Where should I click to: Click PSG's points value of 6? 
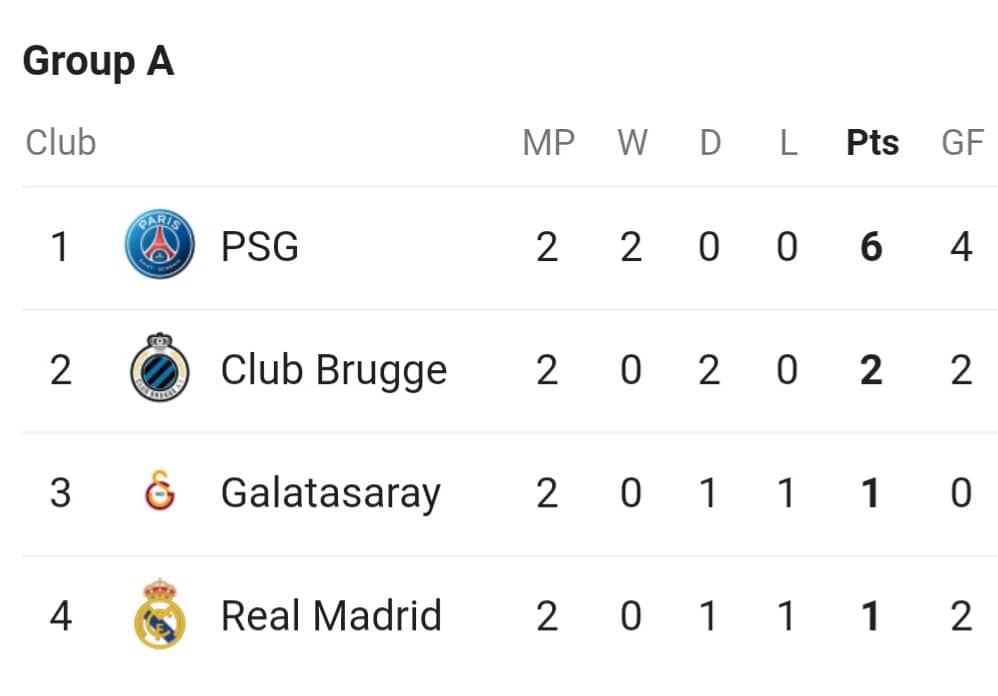[871, 247]
